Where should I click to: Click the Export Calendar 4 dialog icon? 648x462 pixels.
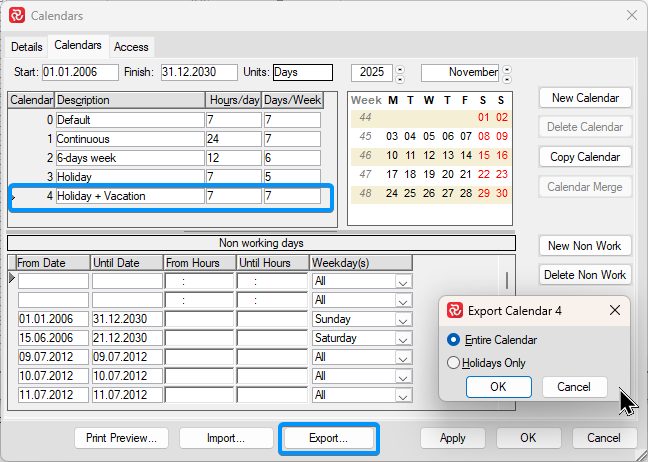coord(455,310)
